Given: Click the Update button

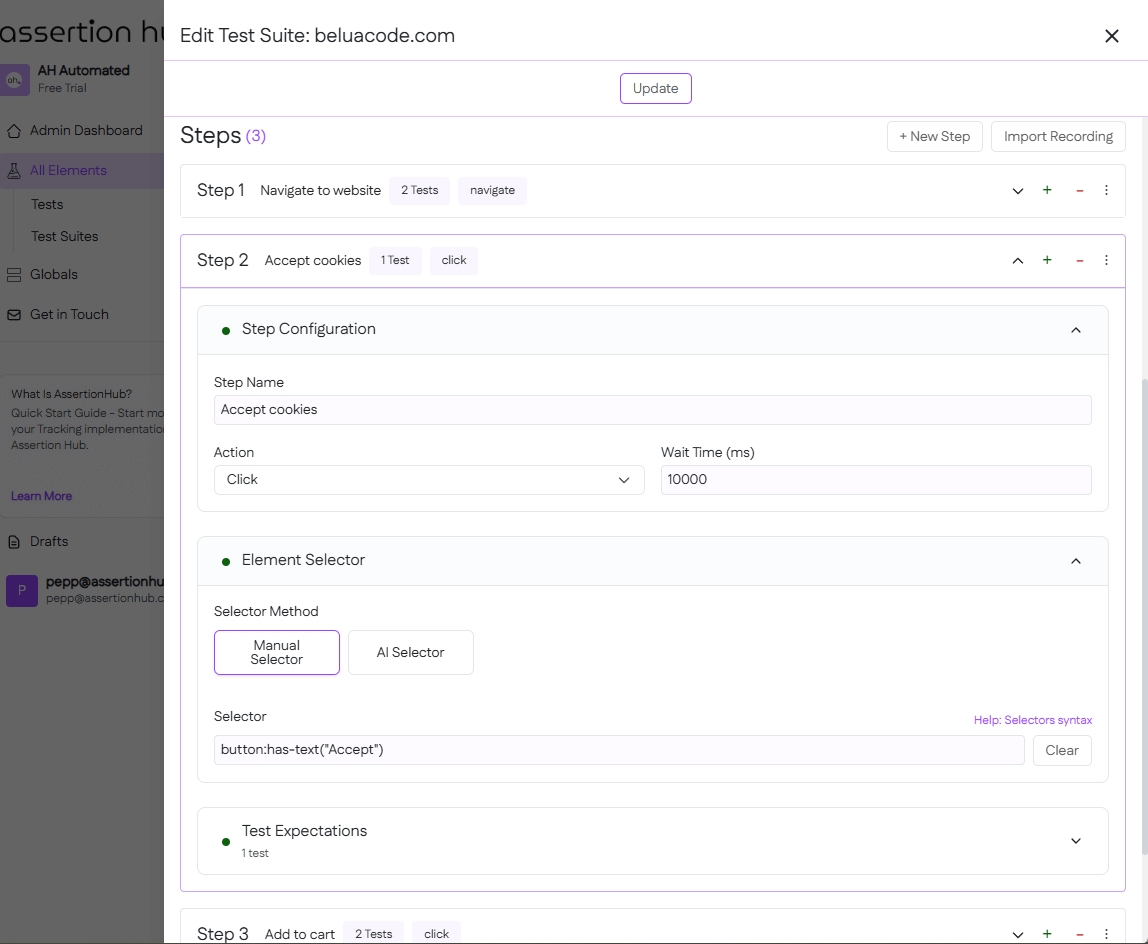Looking at the screenshot, I should click(655, 88).
